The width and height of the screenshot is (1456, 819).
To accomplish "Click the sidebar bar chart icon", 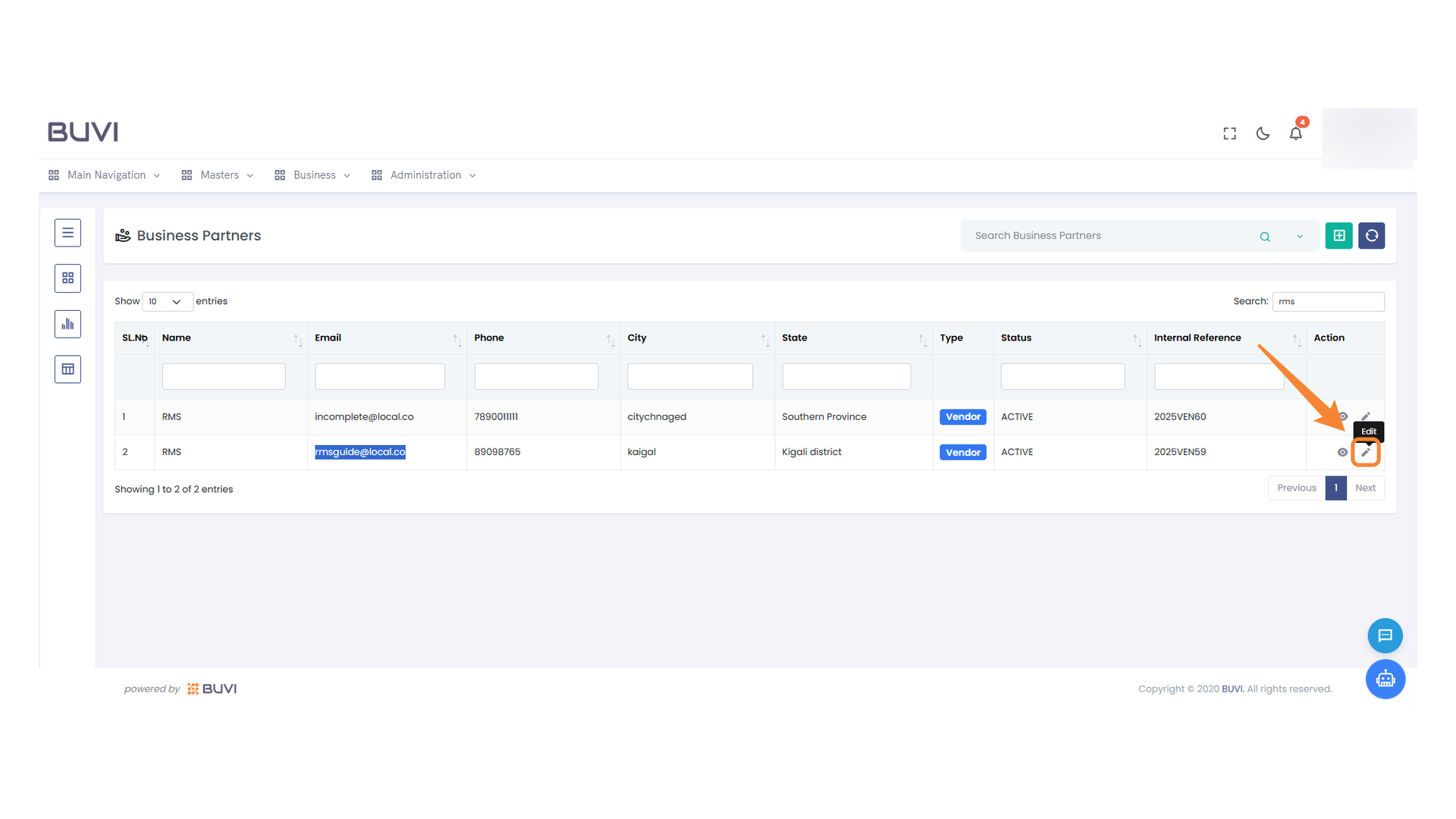I will pos(67,324).
